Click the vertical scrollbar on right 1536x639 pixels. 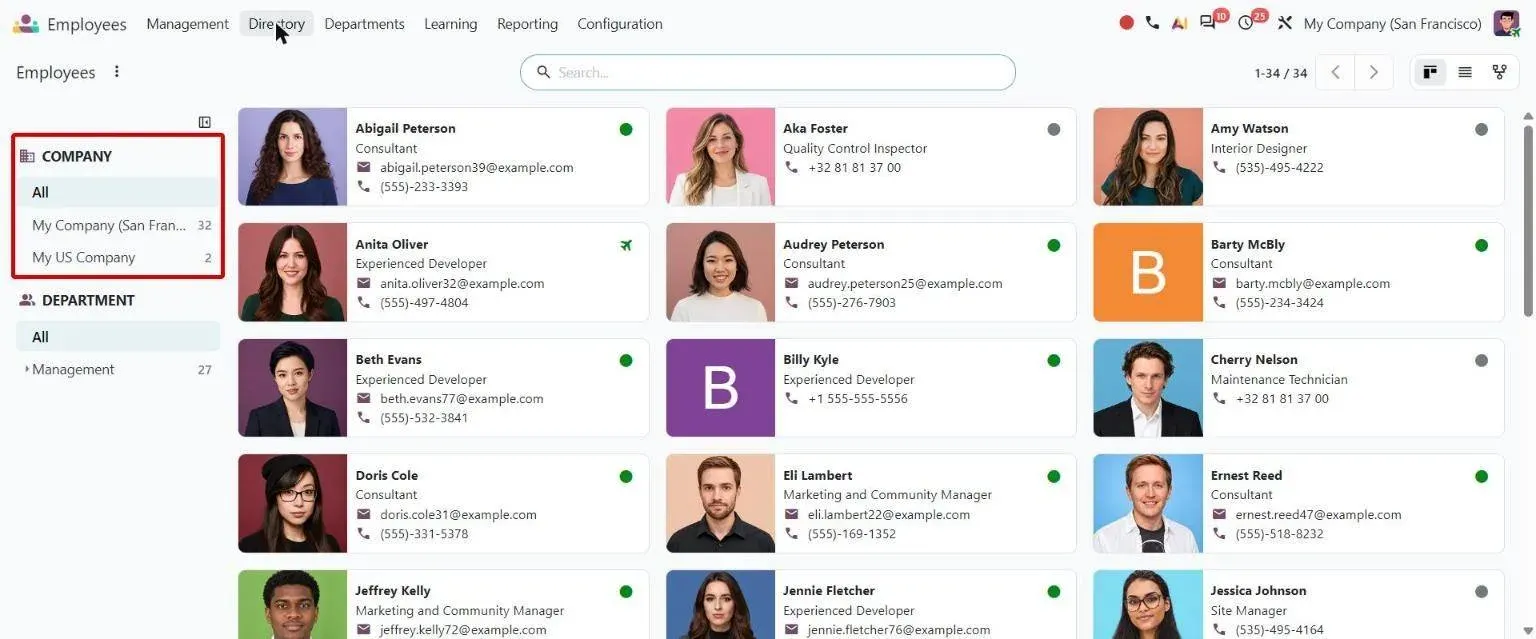tap(1528, 220)
